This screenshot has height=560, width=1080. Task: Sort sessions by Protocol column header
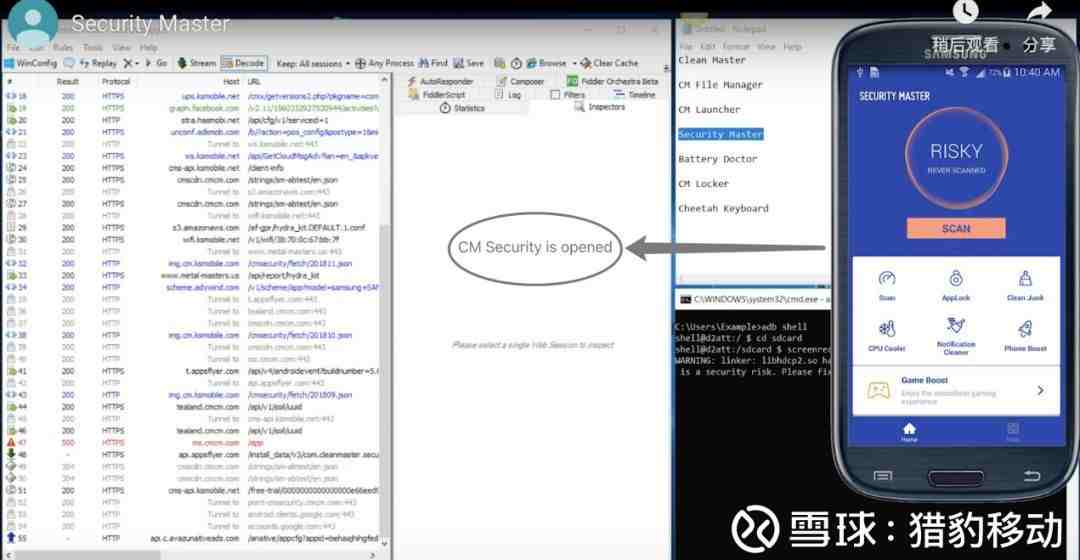pyautogui.click(x=116, y=81)
